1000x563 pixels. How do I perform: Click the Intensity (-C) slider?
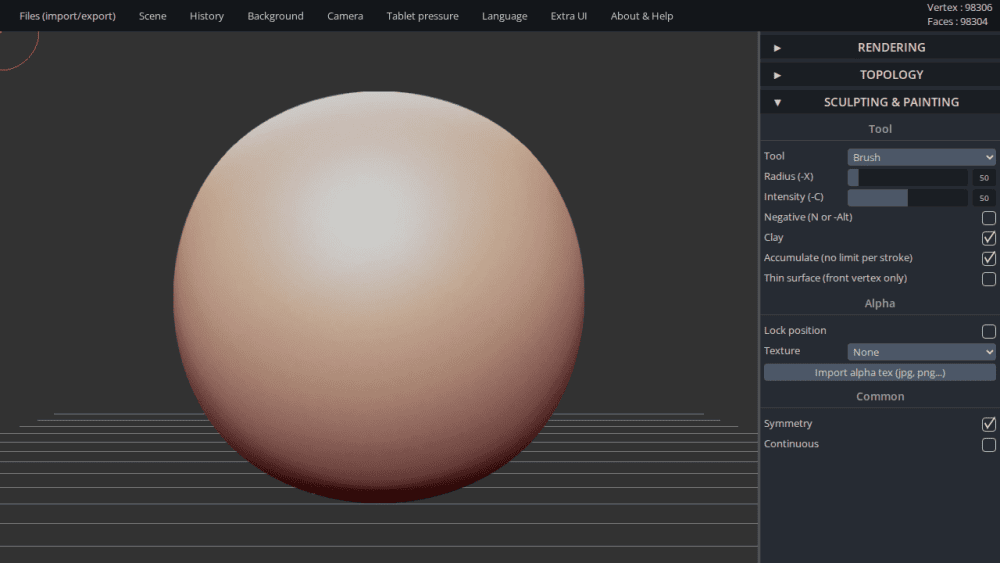tap(908, 198)
